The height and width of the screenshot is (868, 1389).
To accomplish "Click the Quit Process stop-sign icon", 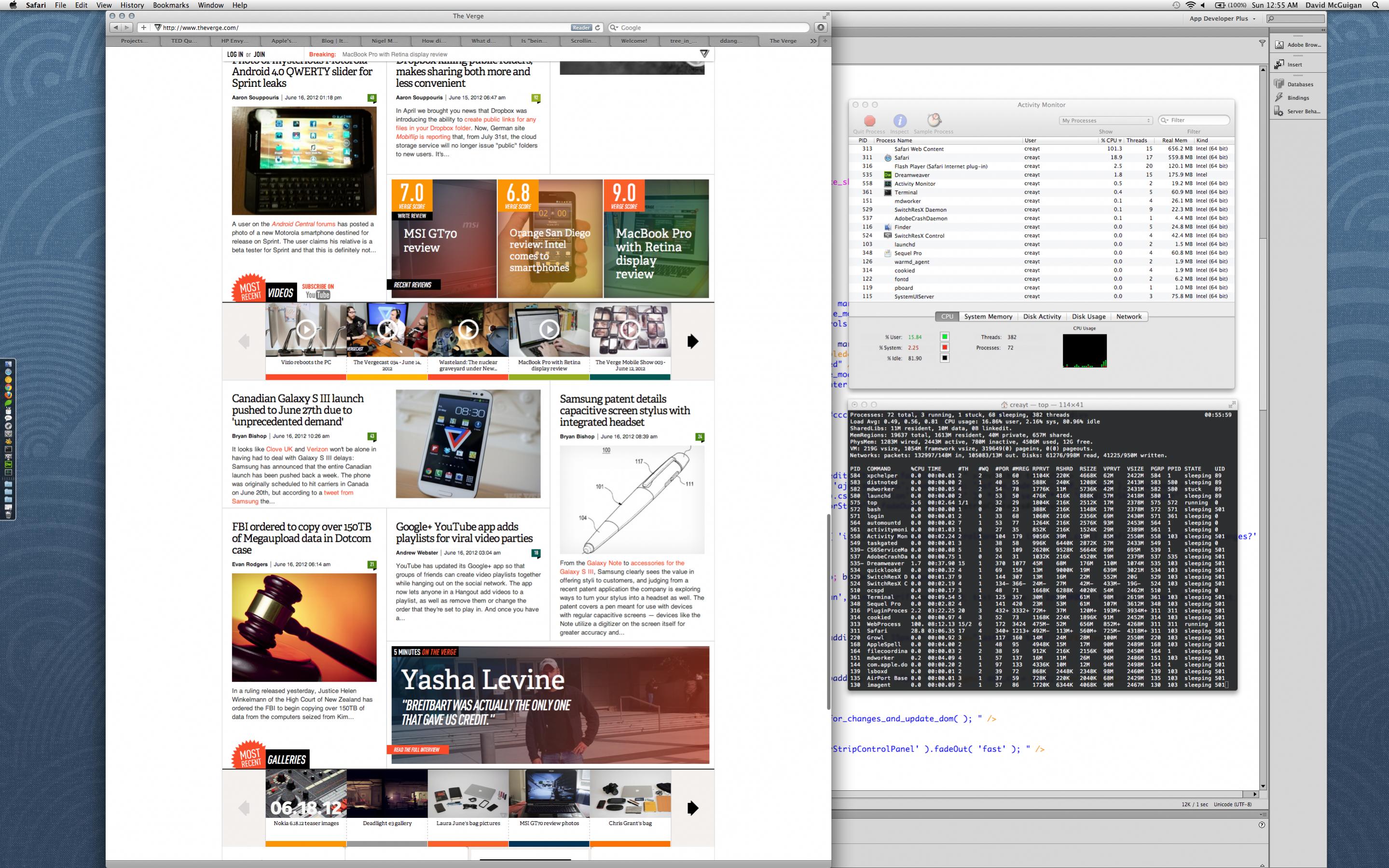I will 869,121.
